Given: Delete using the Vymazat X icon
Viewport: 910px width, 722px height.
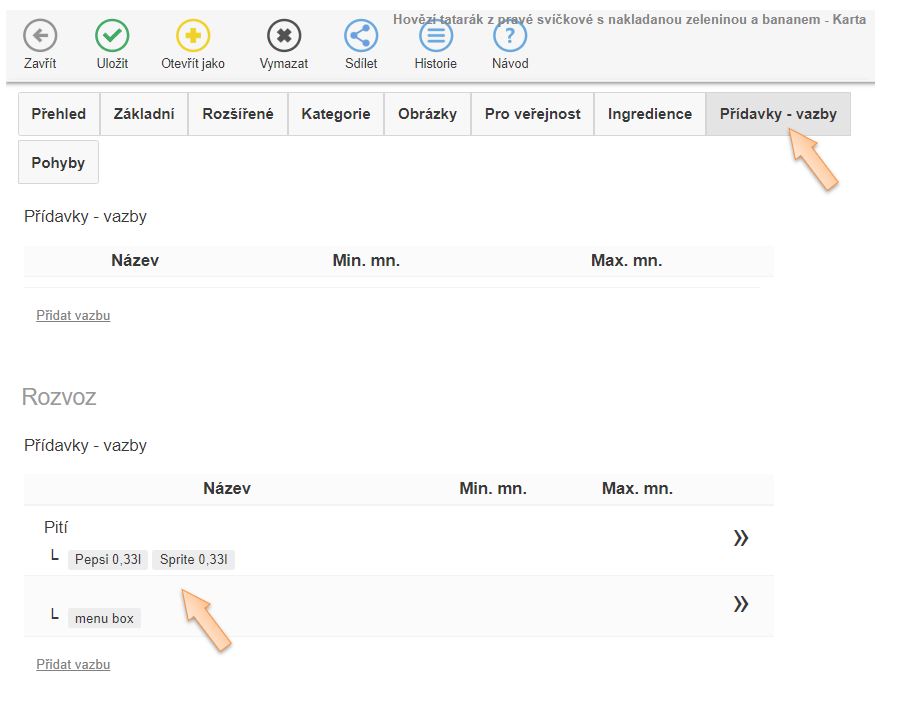Looking at the screenshot, I should click(284, 37).
